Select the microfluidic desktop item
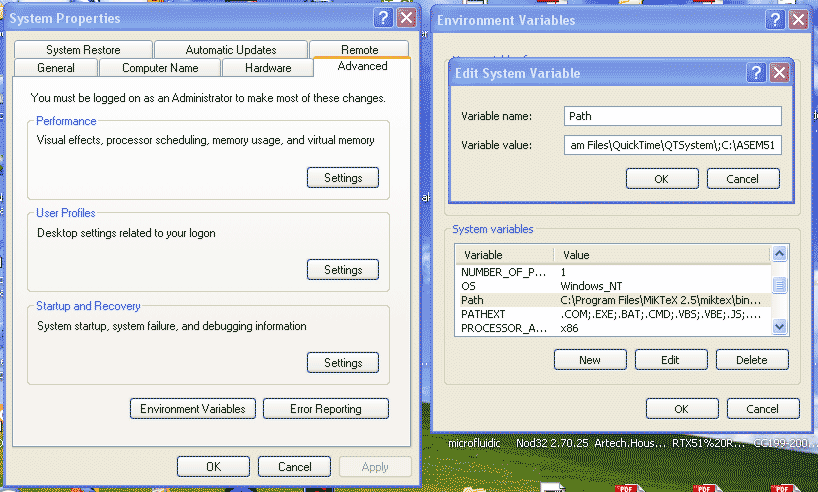Viewport: 818px width, 492px height. click(474, 443)
